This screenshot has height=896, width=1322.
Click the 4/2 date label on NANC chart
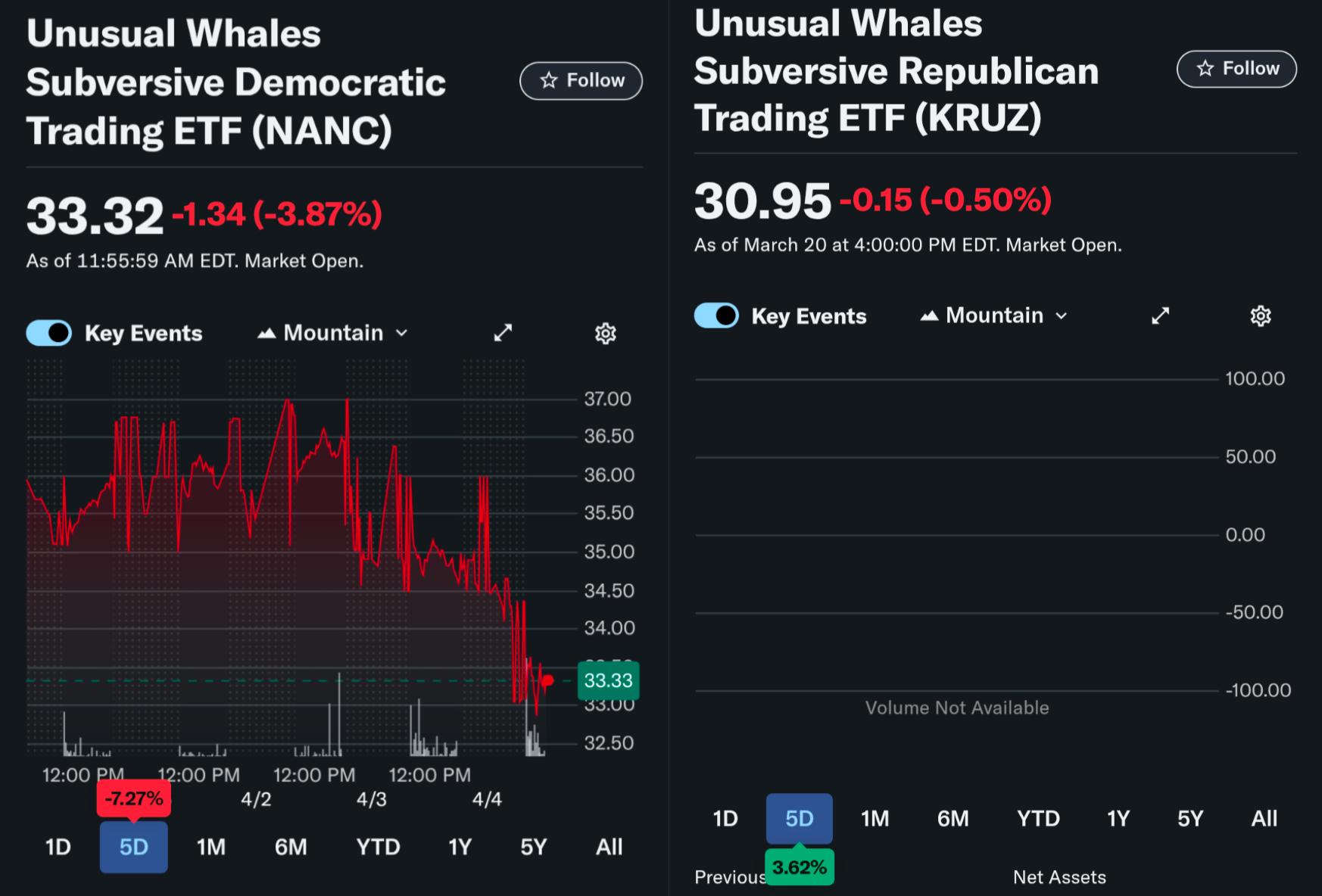256,799
